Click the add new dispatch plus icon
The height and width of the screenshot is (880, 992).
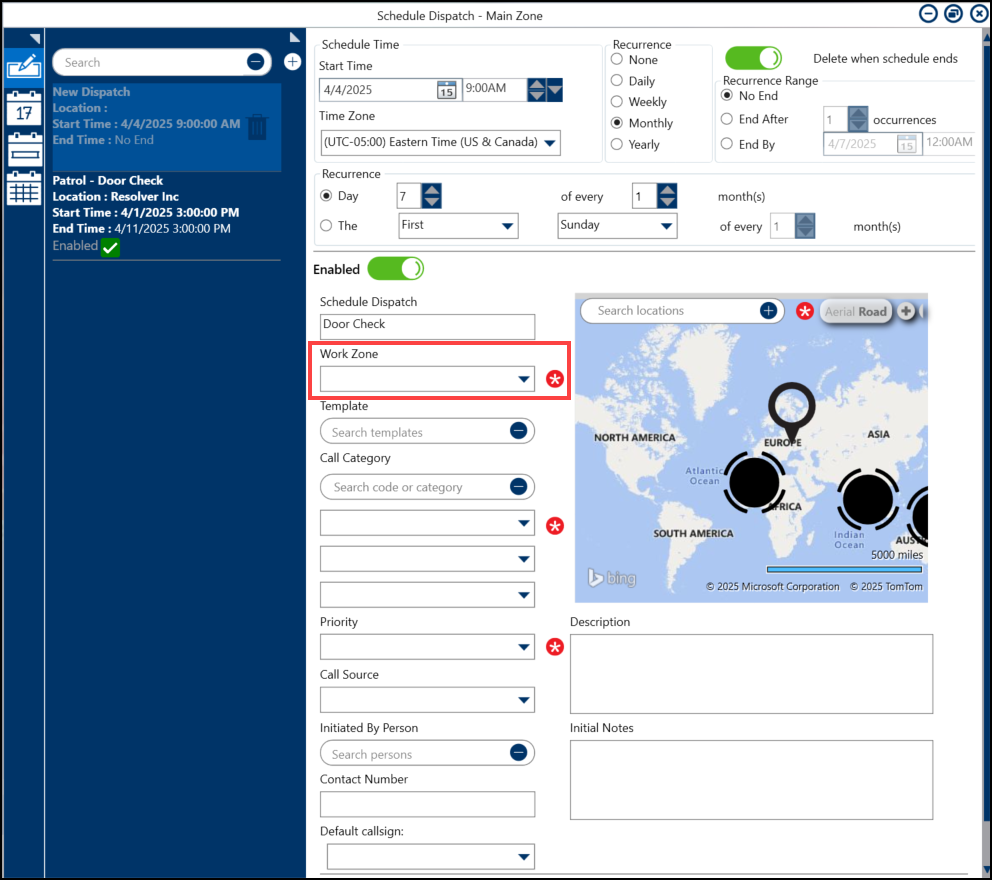pyautogui.click(x=292, y=62)
